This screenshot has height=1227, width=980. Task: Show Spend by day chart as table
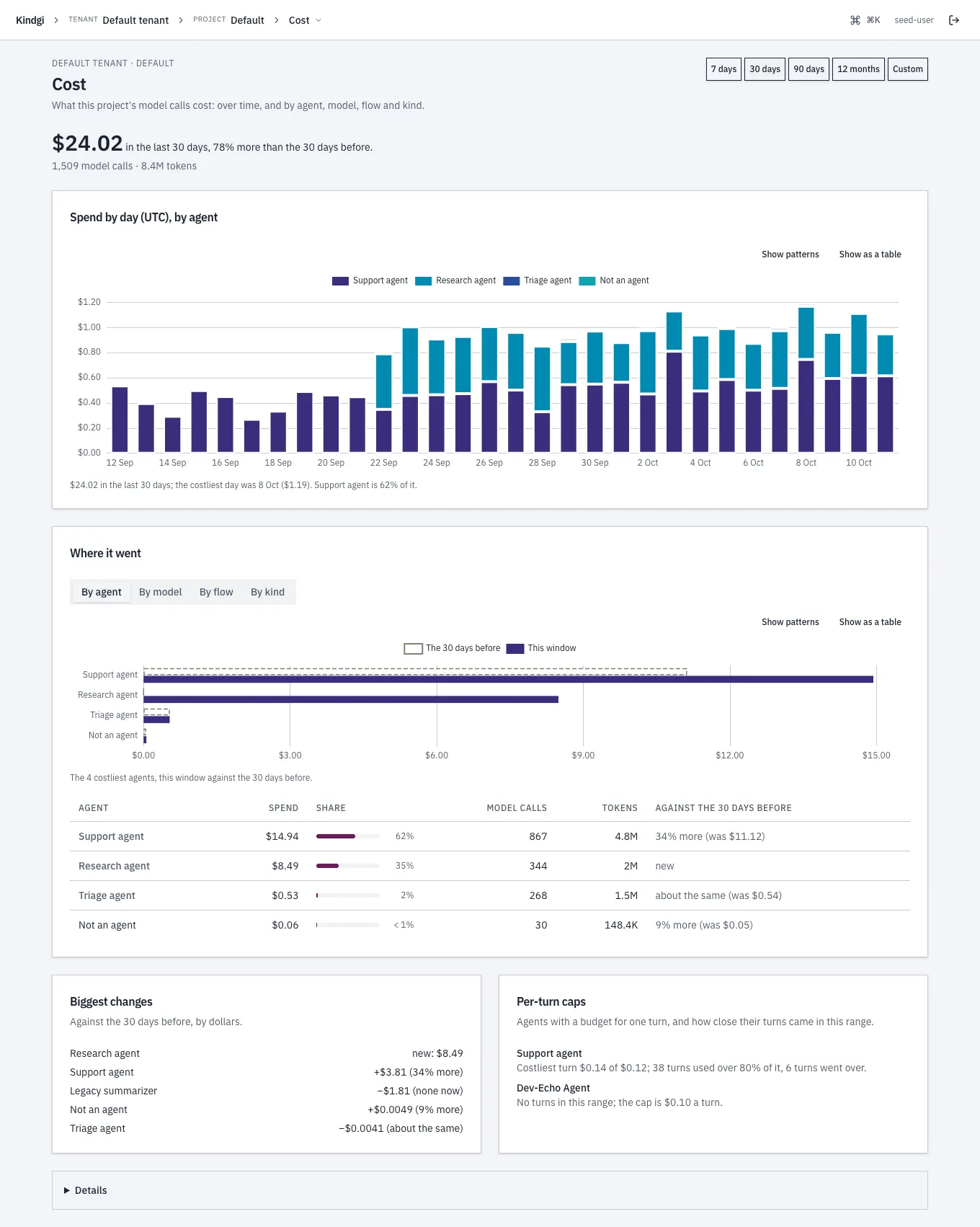(x=870, y=254)
